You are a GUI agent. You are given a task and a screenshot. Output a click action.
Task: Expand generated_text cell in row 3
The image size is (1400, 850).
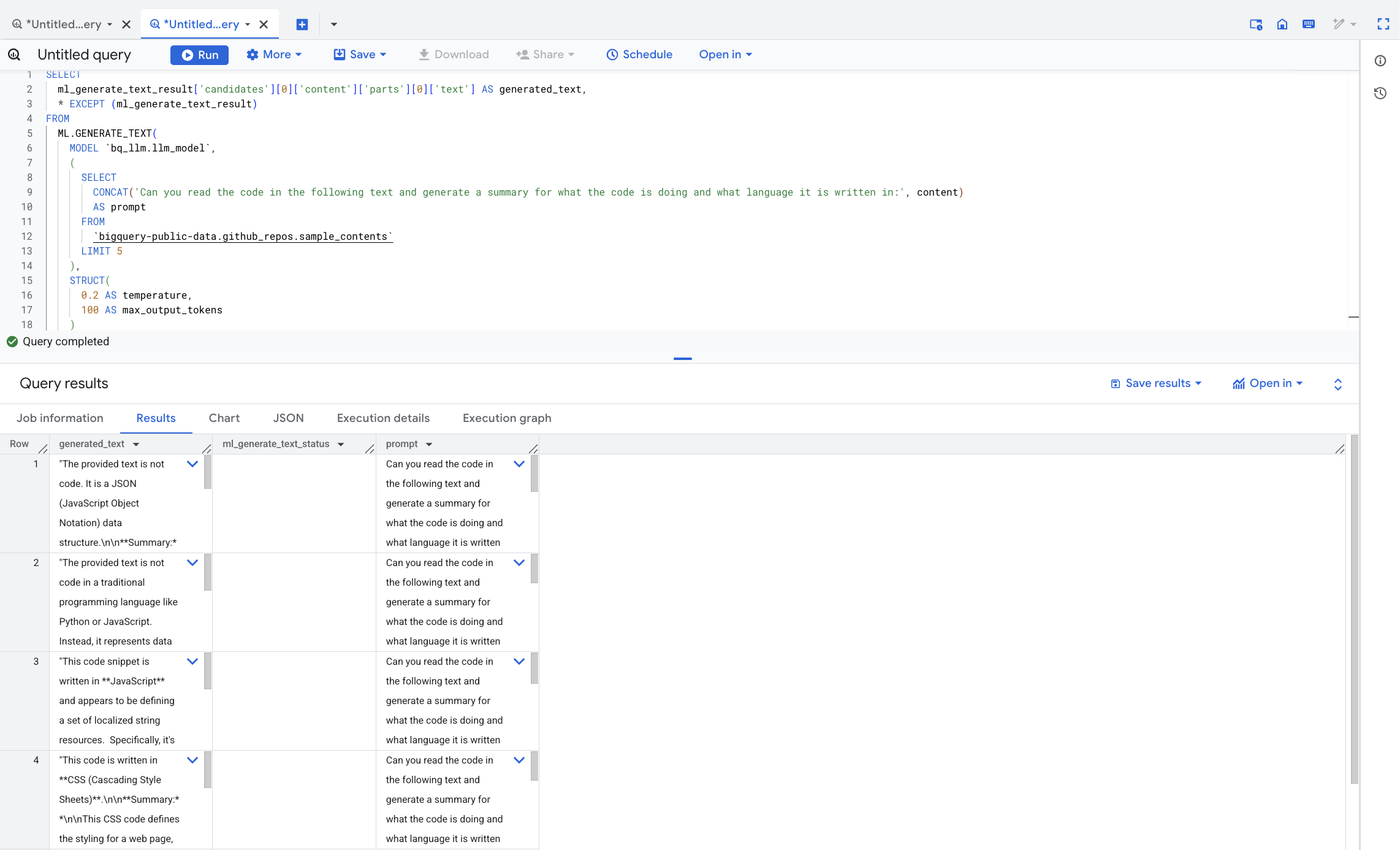pyautogui.click(x=192, y=662)
